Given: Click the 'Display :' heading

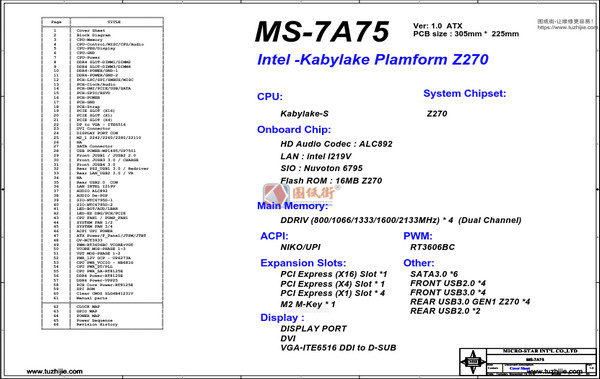Looking at the screenshot, I should (x=282, y=318).
